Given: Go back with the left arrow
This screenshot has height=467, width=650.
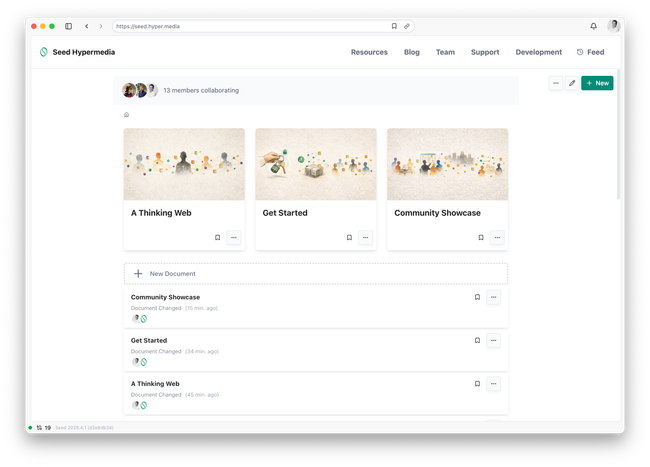Looking at the screenshot, I should [x=87, y=26].
